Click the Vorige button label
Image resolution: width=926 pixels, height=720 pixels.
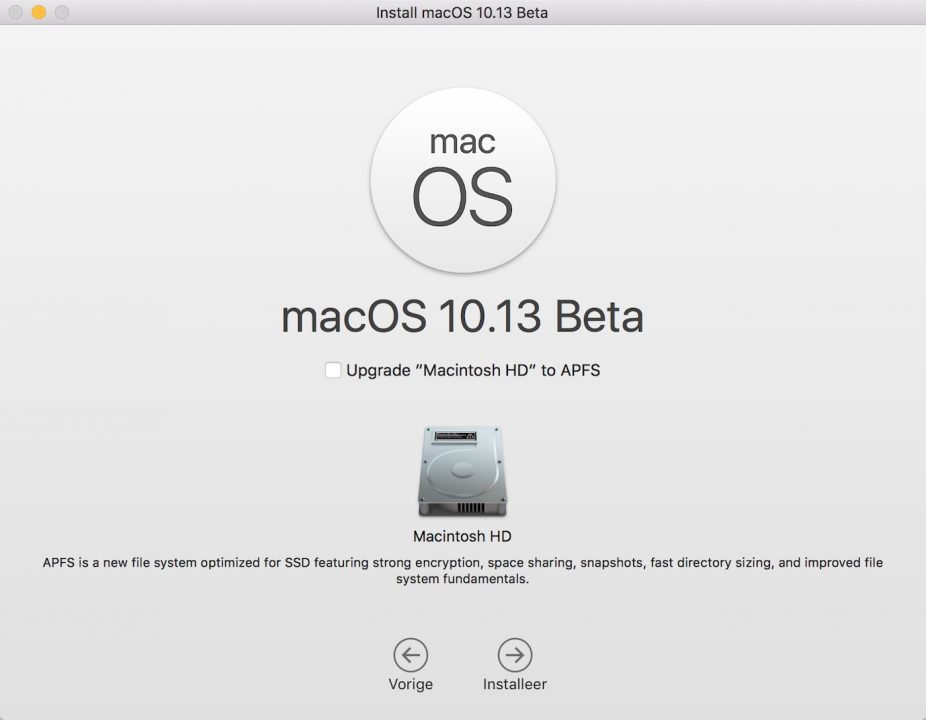410,684
